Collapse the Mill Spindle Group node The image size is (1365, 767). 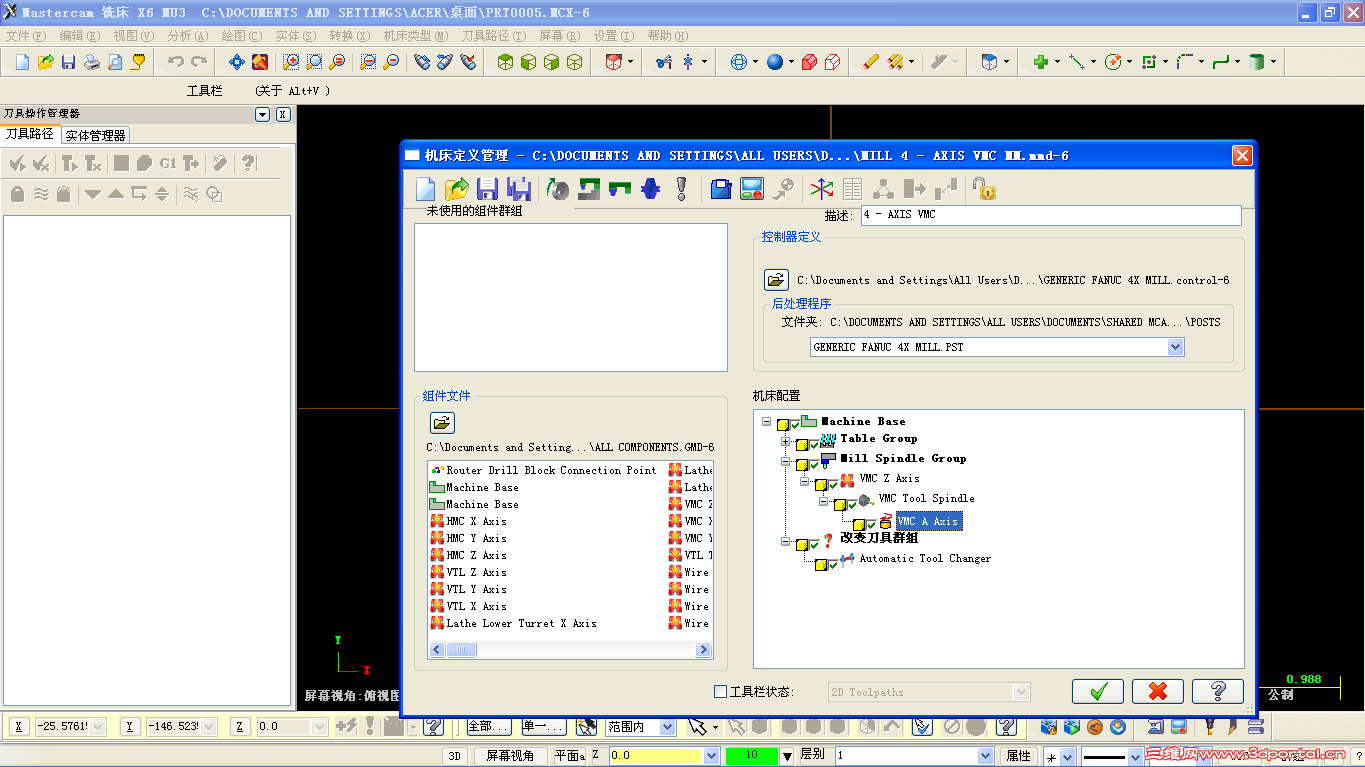point(785,461)
